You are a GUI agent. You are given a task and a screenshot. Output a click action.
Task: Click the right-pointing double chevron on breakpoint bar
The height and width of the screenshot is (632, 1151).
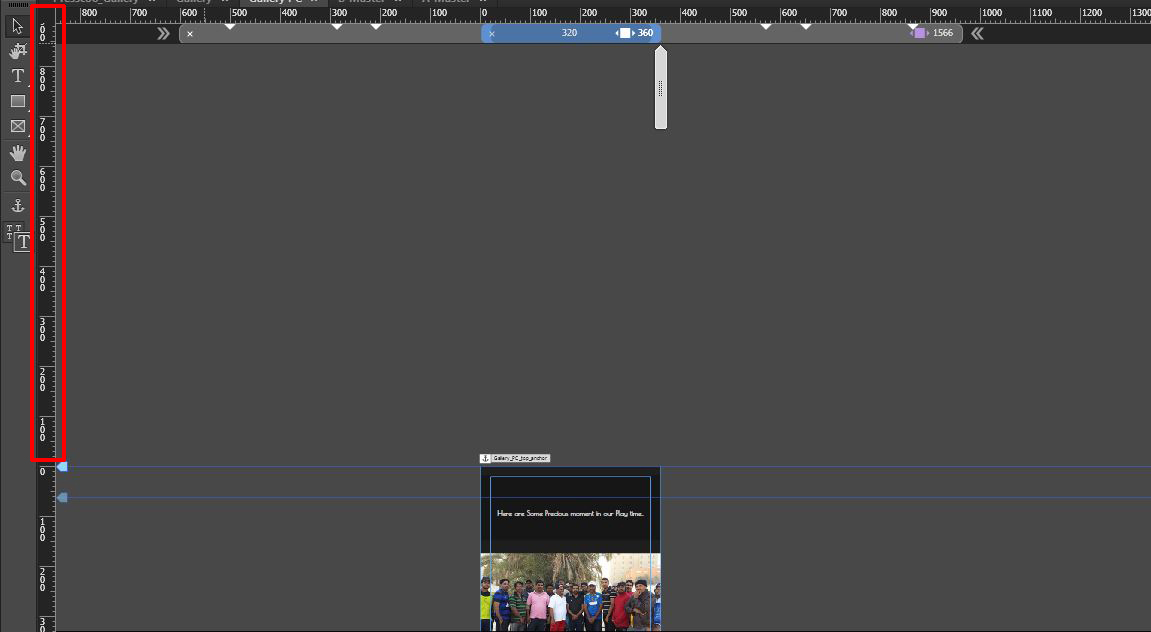pyautogui.click(x=163, y=34)
